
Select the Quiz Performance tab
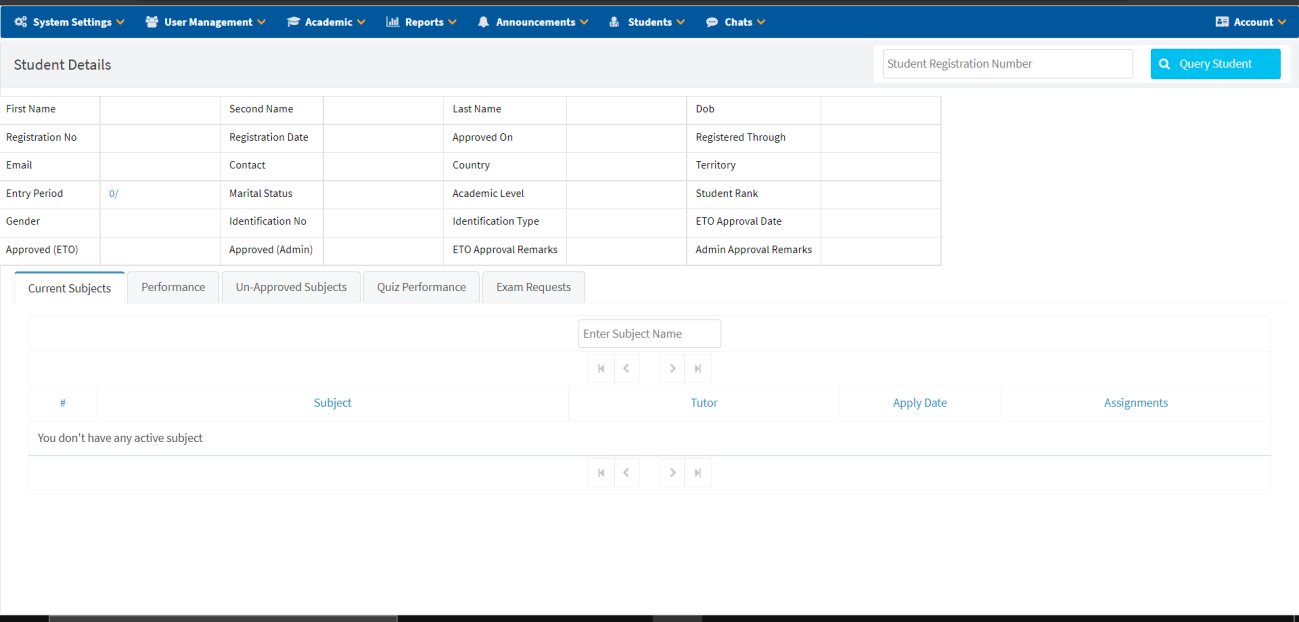pyautogui.click(x=421, y=287)
